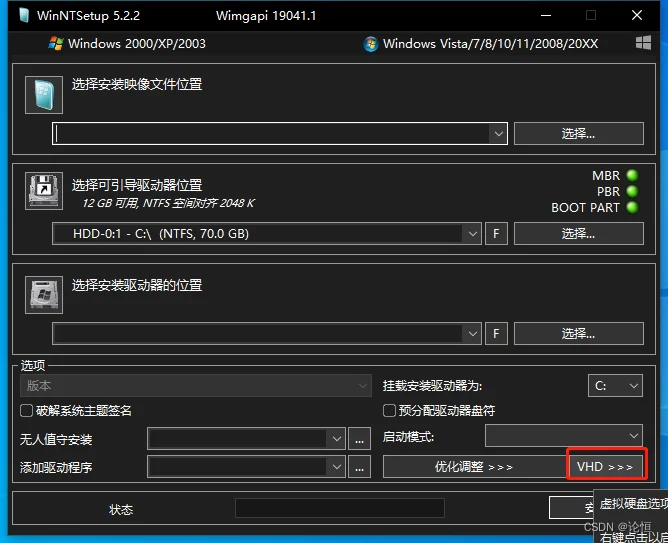668x543 pixels.
Task: Click 选择... button for boot drive
Action: 579,233
